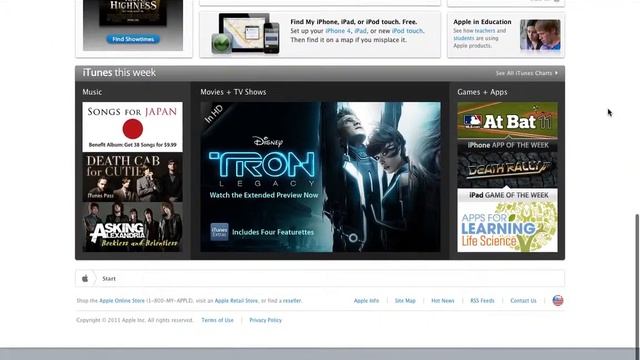Open the RSS Feeds footer link

tap(482, 301)
